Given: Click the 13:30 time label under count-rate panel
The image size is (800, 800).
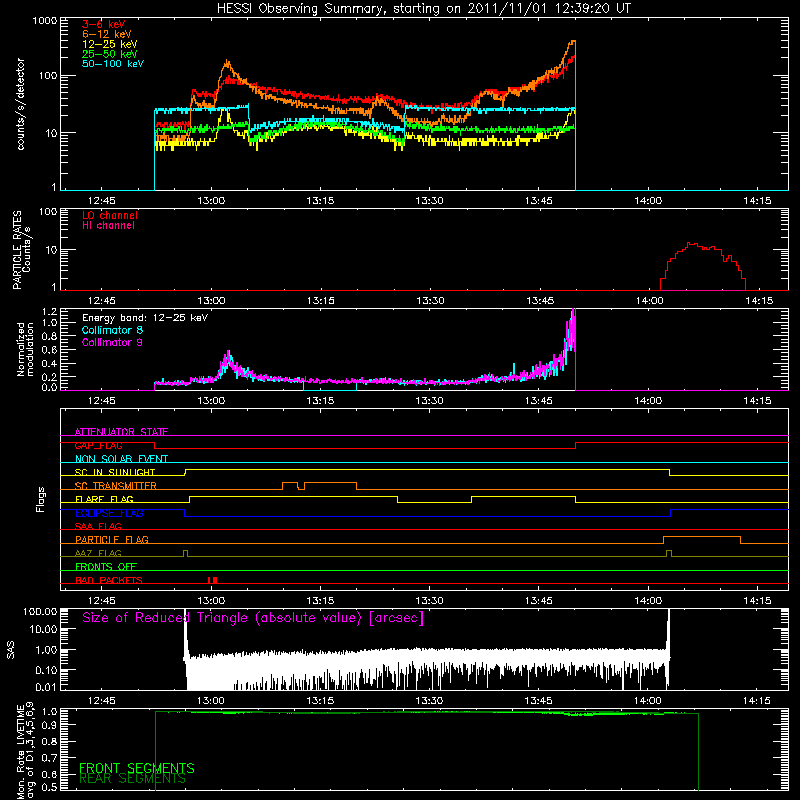Looking at the screenshot, I should (x=429, y=200).
